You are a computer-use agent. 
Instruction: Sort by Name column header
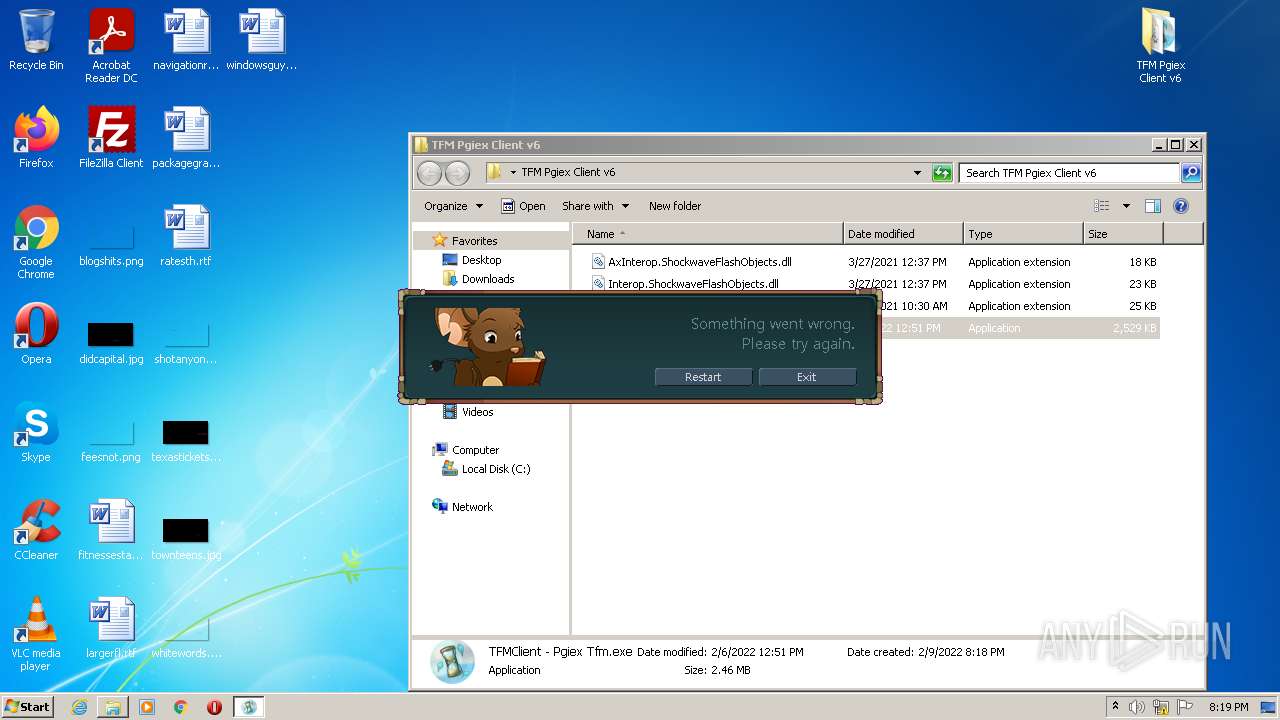pos(707,234)
